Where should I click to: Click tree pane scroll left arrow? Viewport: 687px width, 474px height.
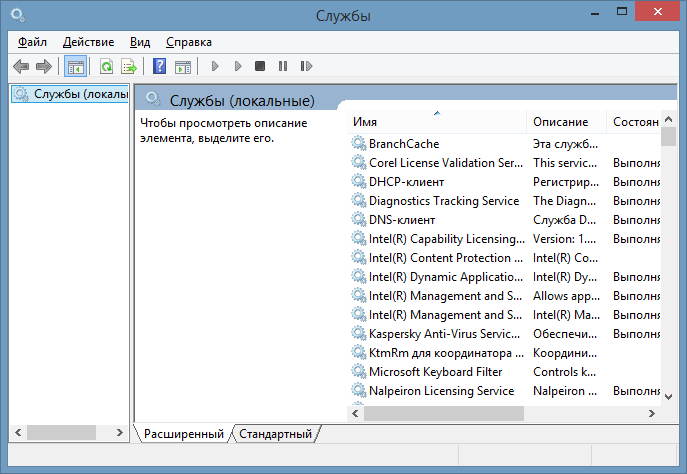coord(18,432)
